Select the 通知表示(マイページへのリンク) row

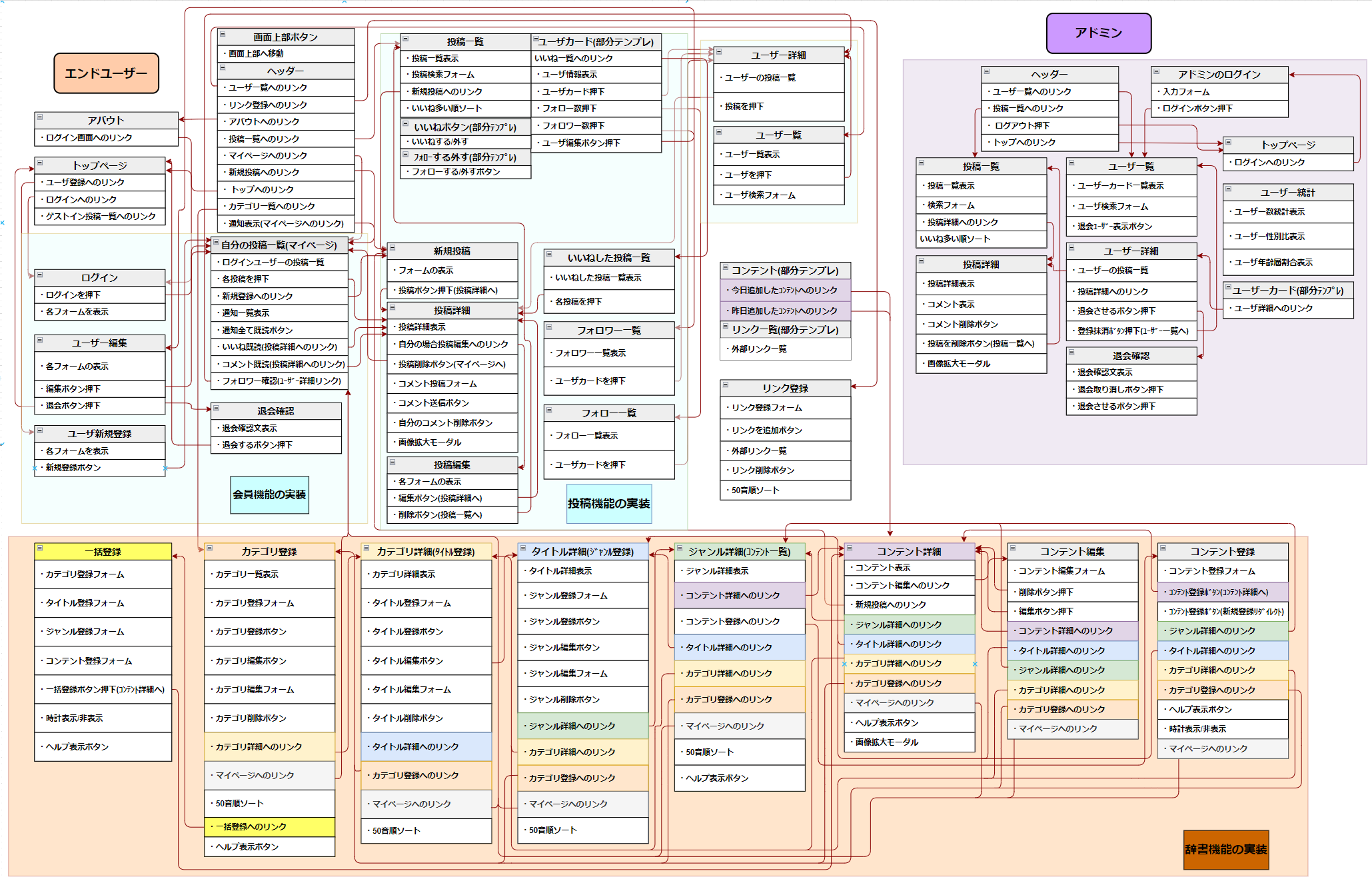click(286, 223)
